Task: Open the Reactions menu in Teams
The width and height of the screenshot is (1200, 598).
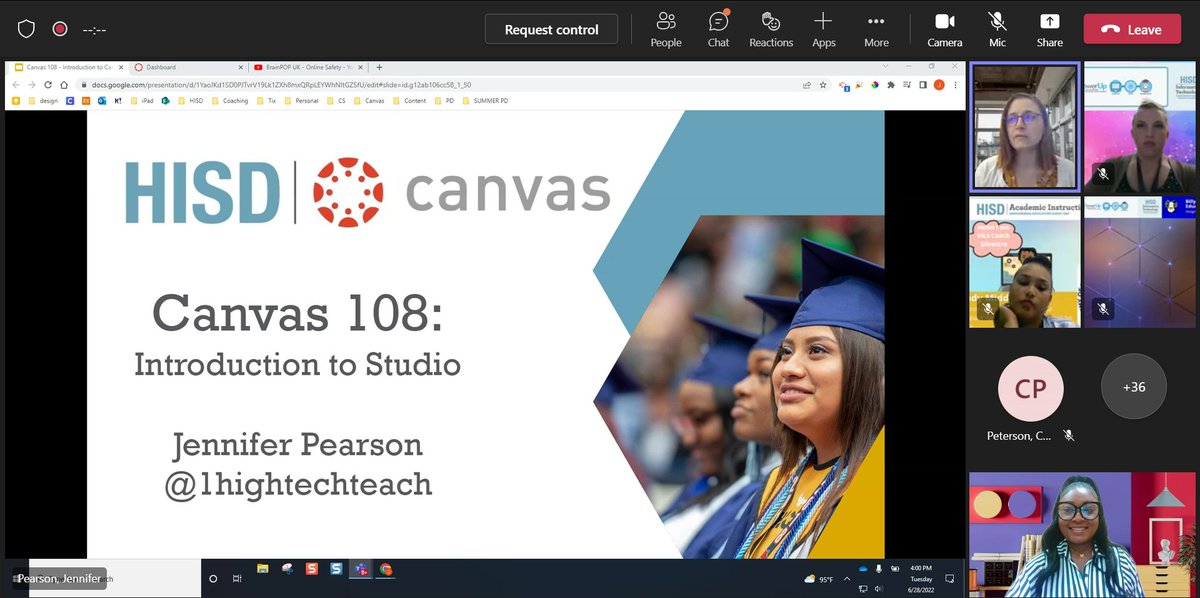Action: point(770,27)
